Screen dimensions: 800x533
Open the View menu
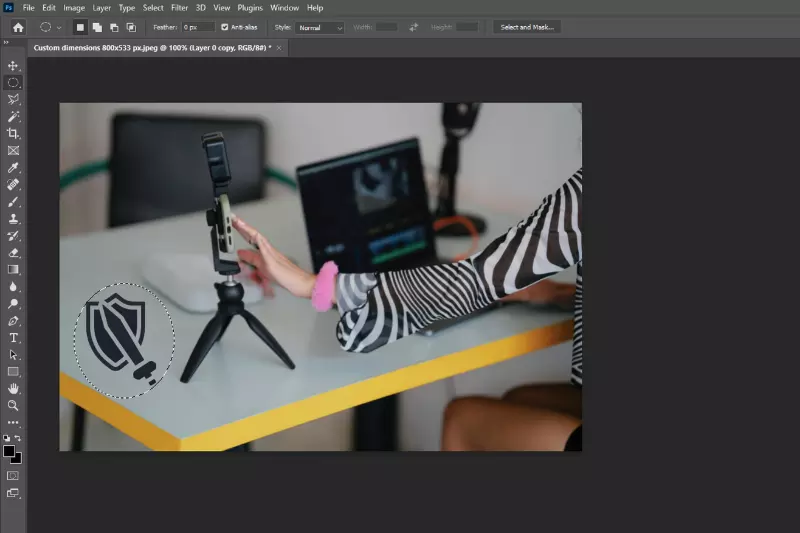221,8
